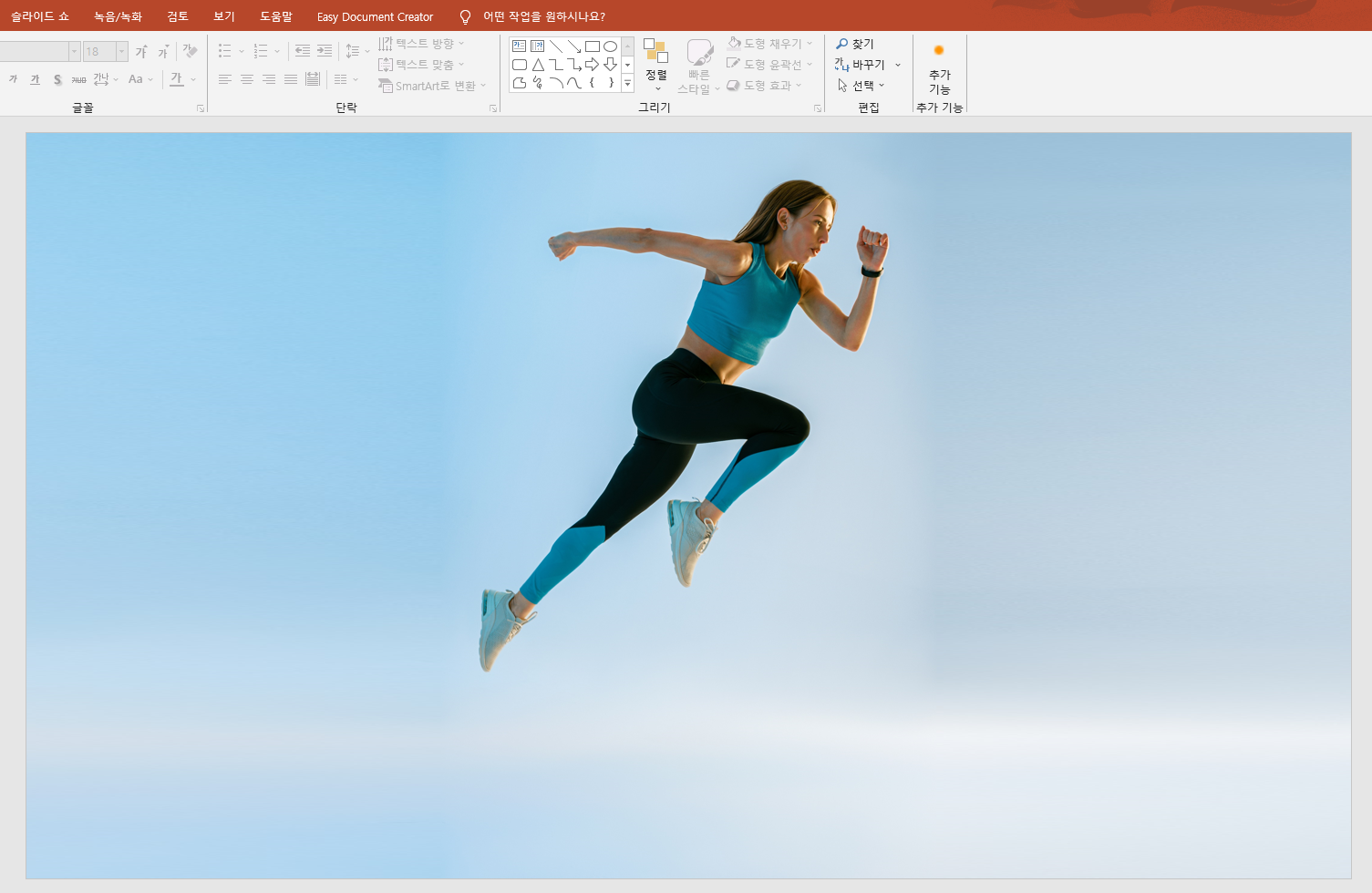Image resolution: width=1372 pixels, height=893 pixels.
Task: Select the down block arrow shape
Action: tap(611, 65)
